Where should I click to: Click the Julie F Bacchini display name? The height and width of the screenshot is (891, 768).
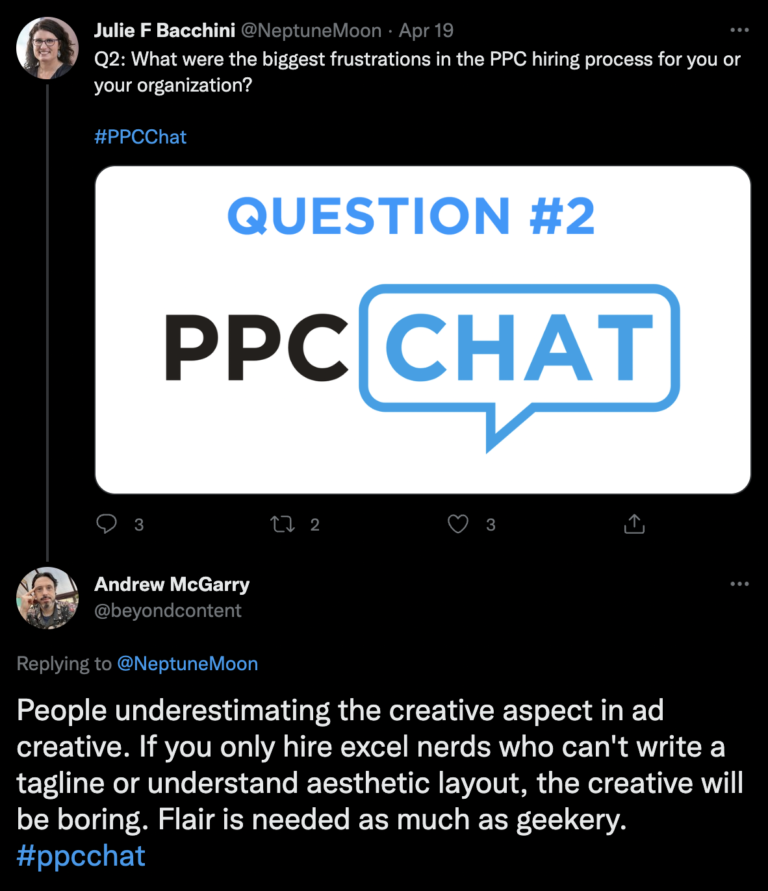click(164, 31)
